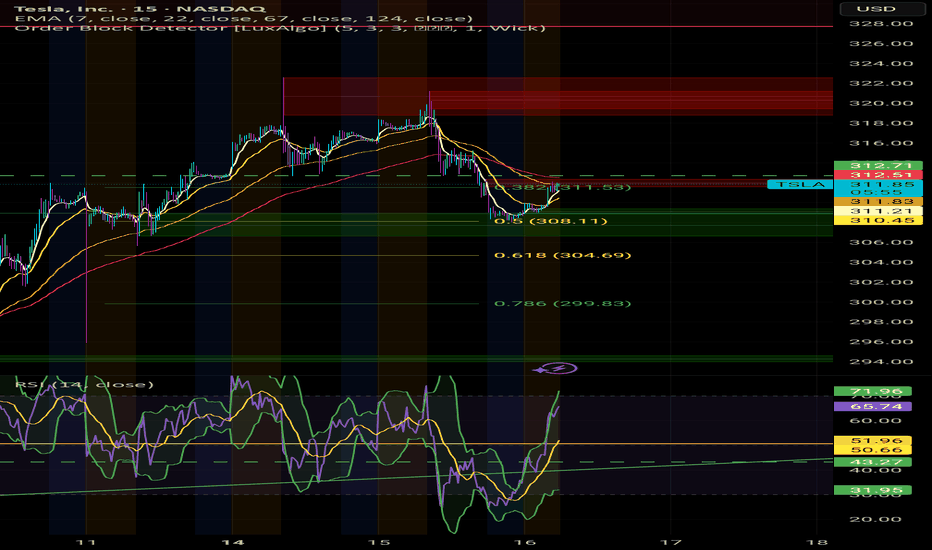Click the green 71.96 RSI value label

[873, 391]
